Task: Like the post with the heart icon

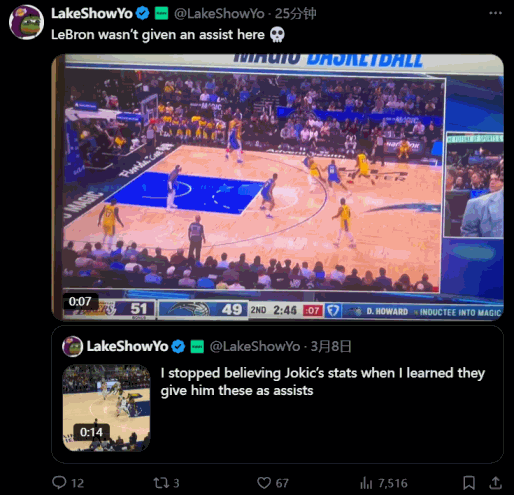Action: [264, 483]
